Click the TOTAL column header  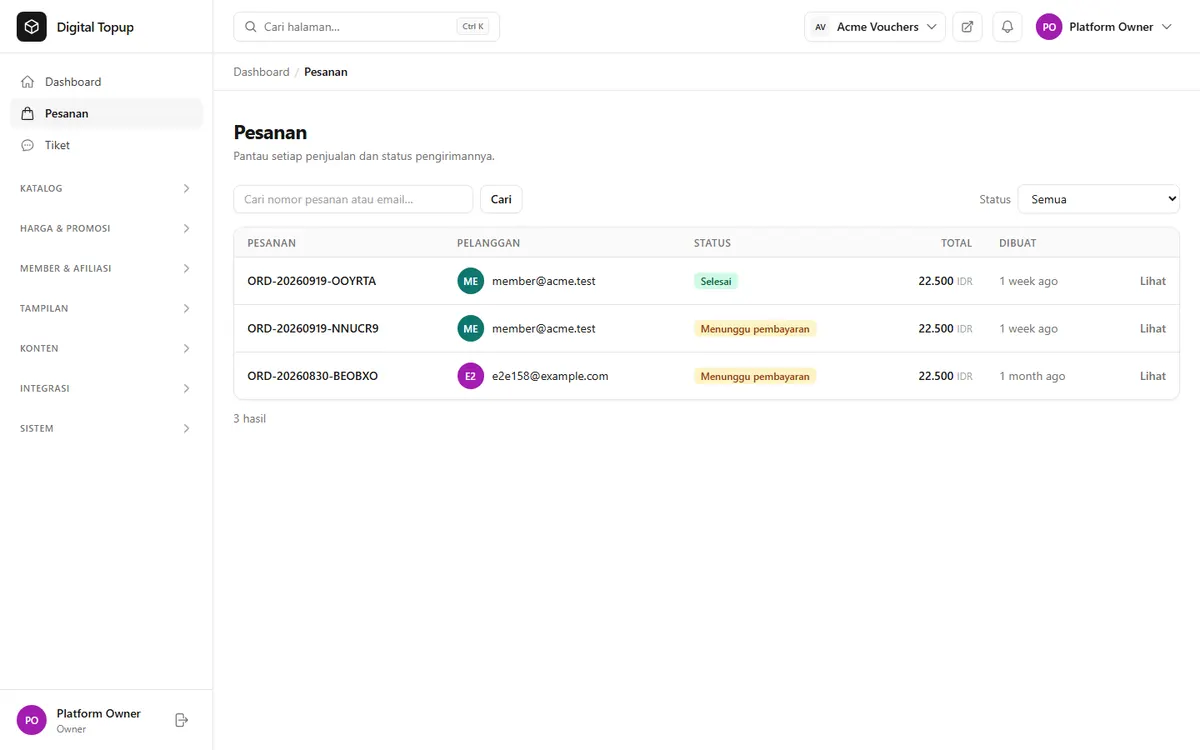[x=956, y=243]
